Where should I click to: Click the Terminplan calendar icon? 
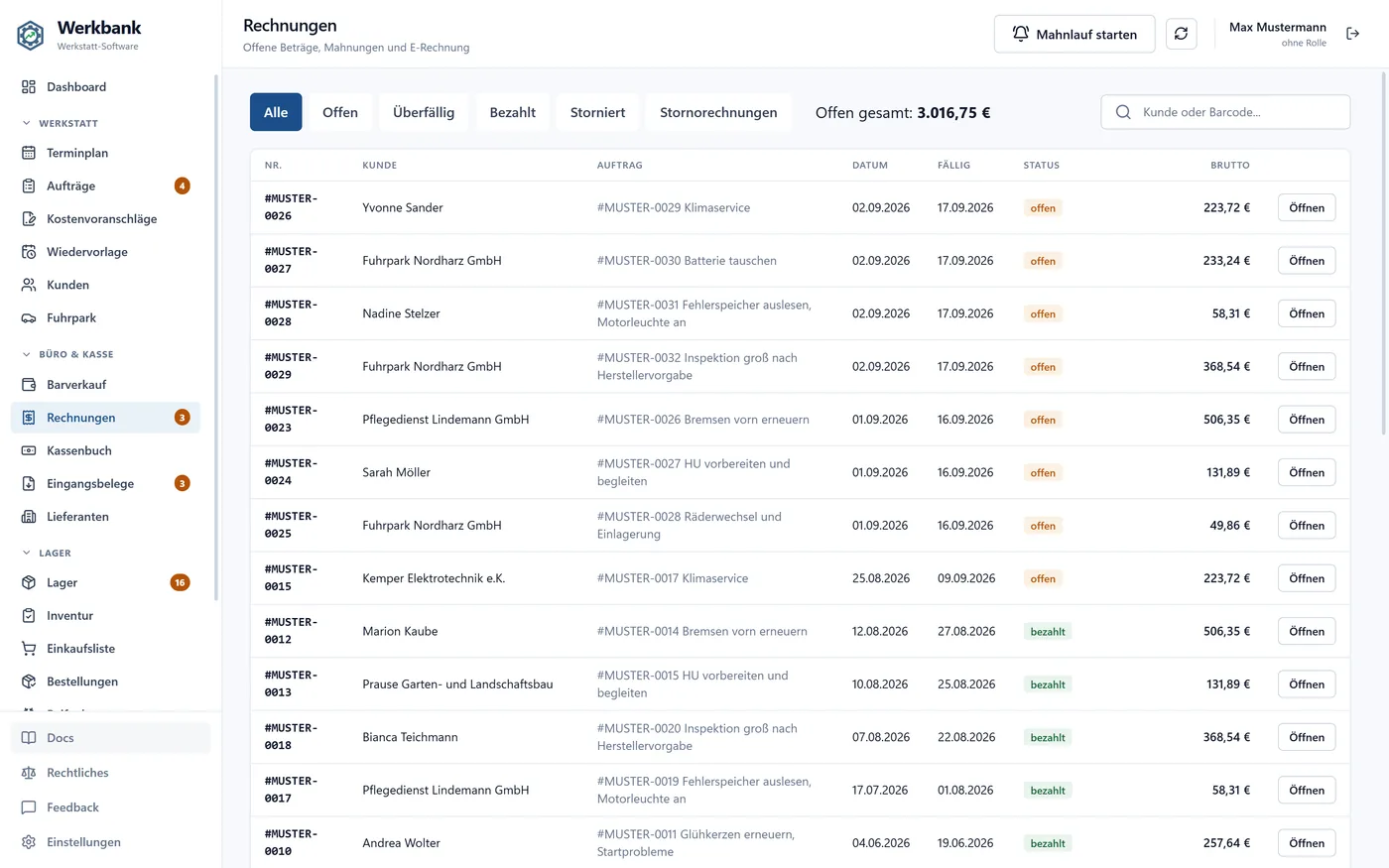[29, 153]
